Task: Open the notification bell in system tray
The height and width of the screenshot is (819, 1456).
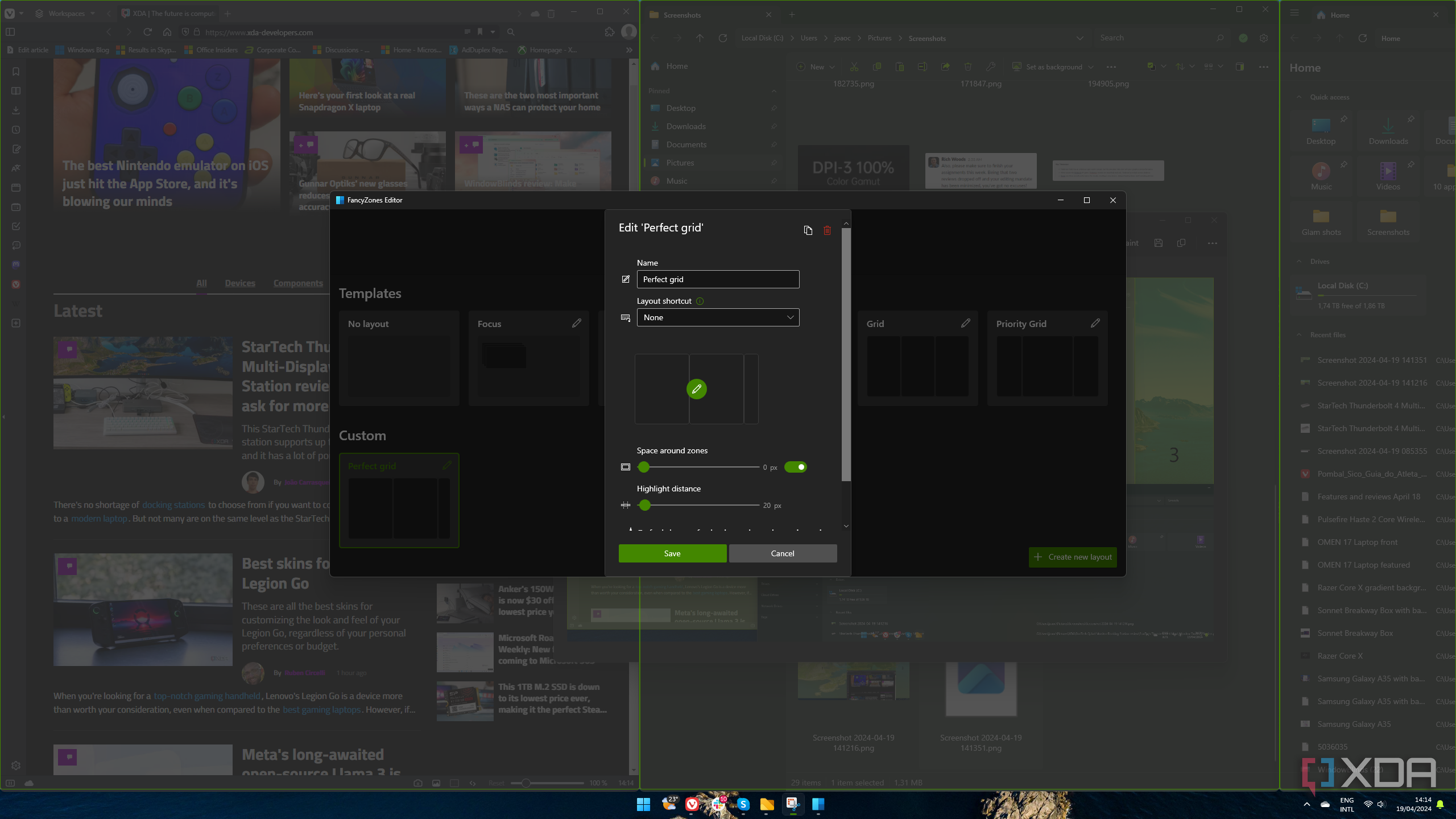Action: 1440,804
